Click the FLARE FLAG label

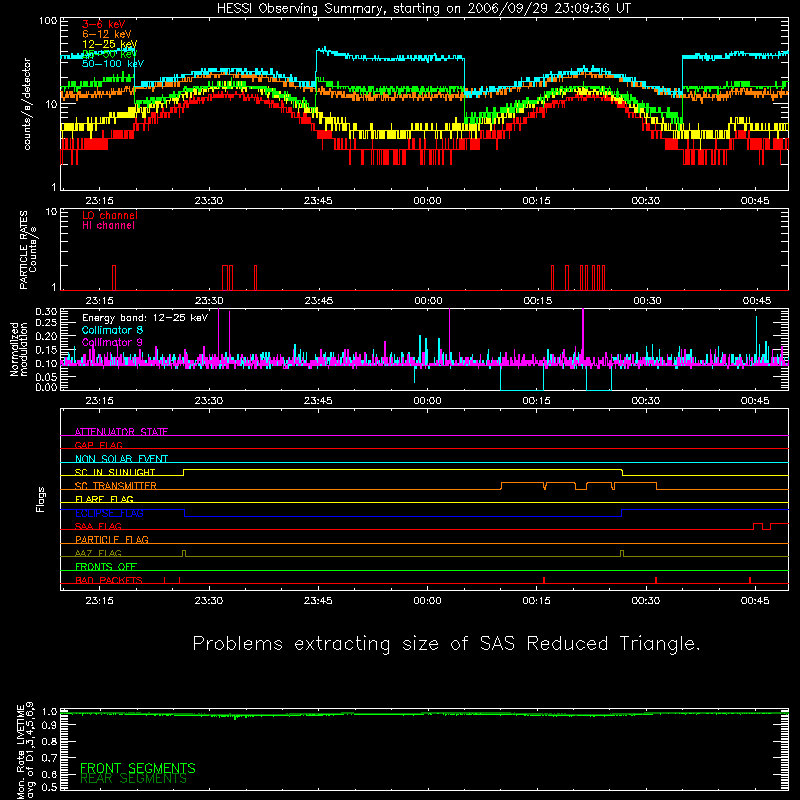[x=104, y=499]
